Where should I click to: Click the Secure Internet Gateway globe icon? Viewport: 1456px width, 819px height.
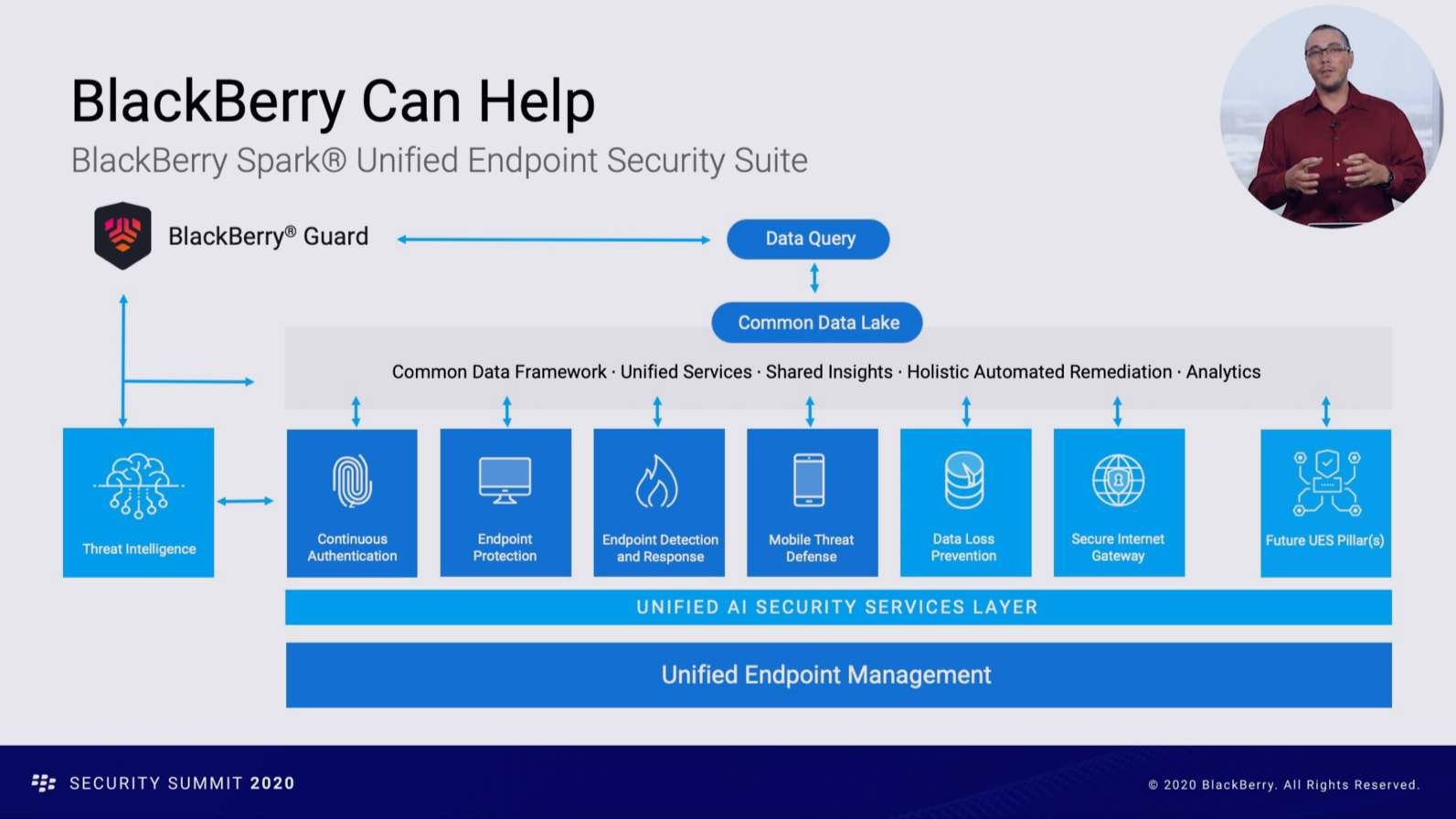1118,481
